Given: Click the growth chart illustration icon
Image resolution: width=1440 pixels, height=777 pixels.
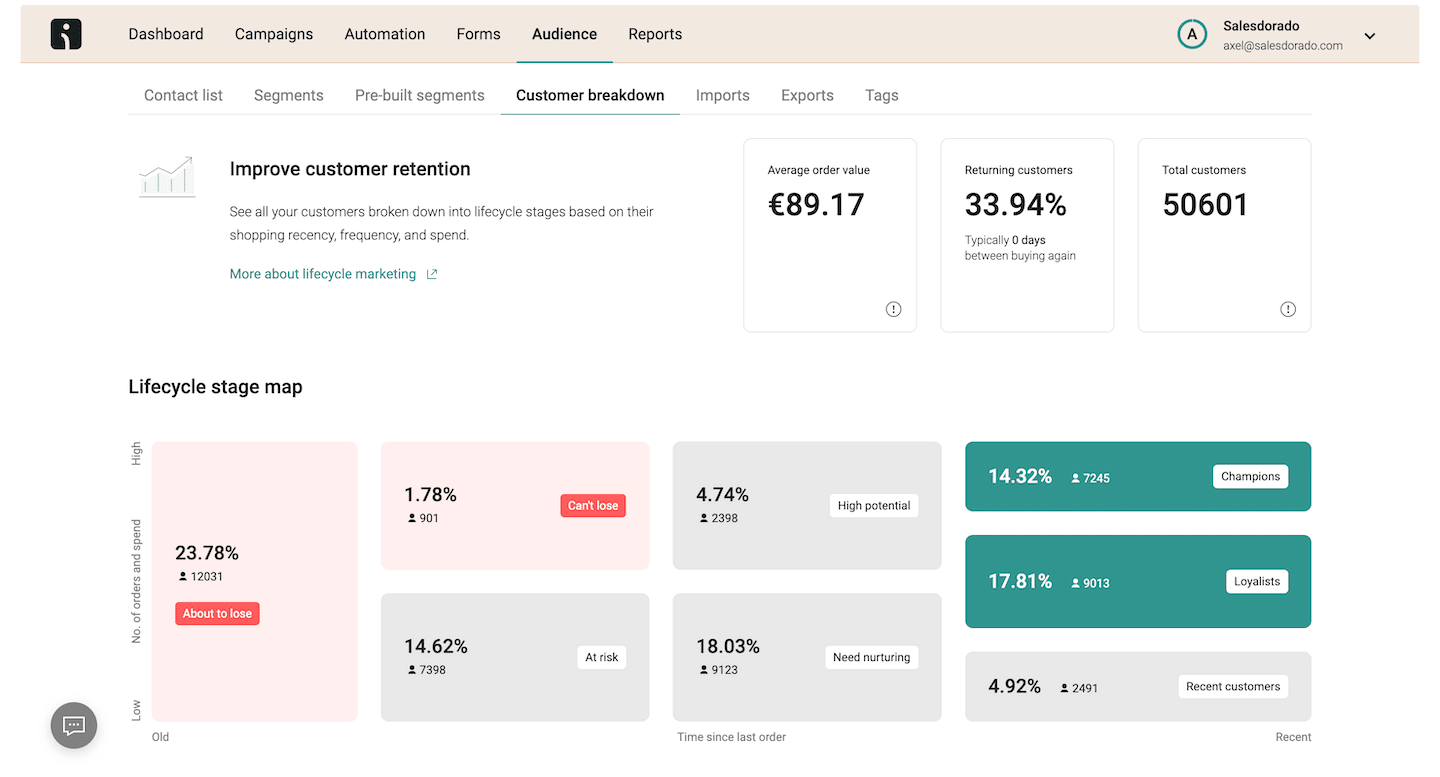Looking at the screenshot, I should 167,176.
